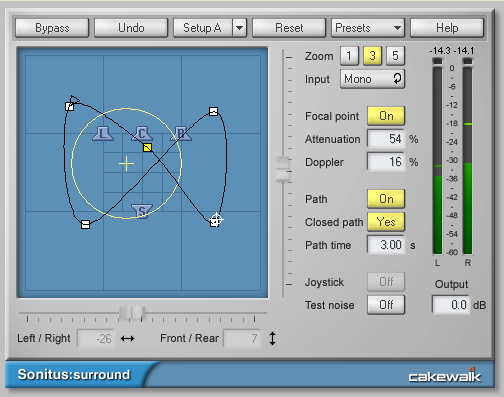Click the Setup A button

pos(202,28)
